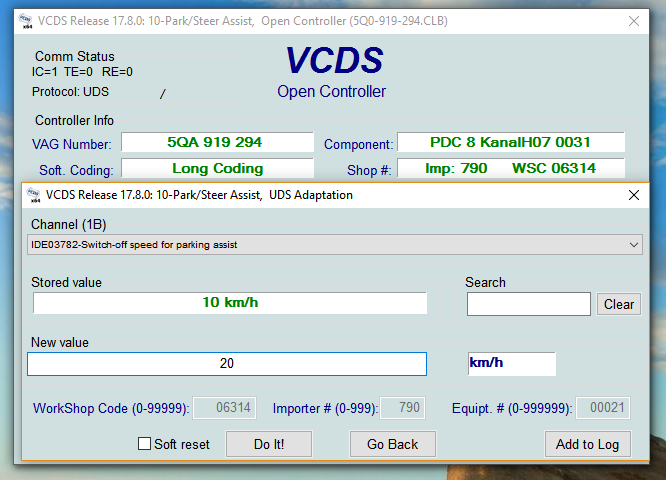Select the Stored value field showing 10 km/h
666x480 pixels.
click(x=230, y=303)
